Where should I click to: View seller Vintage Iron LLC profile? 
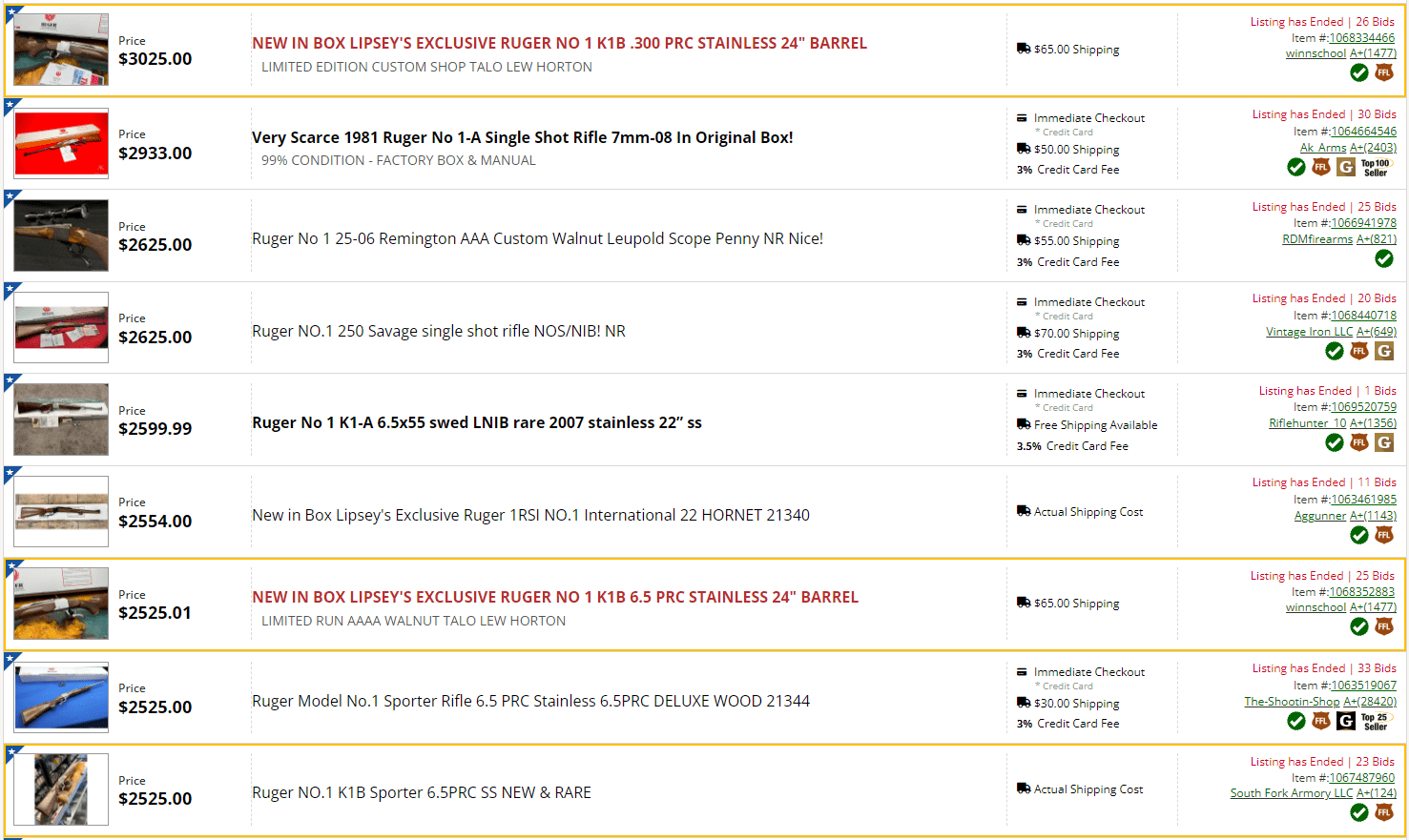[1309, 332]
